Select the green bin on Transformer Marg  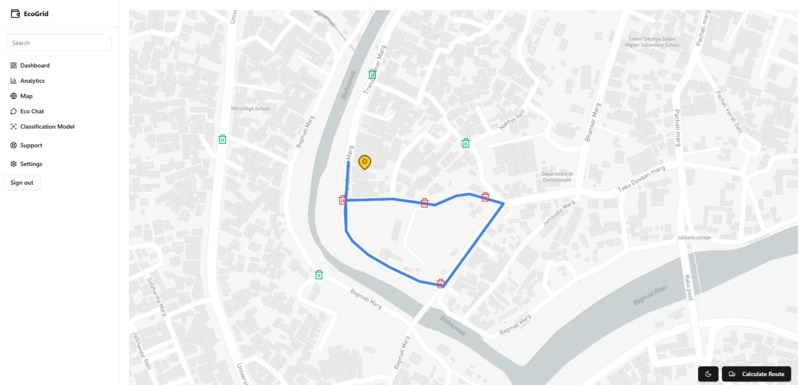pyautogui.click(x=373, y=75)
